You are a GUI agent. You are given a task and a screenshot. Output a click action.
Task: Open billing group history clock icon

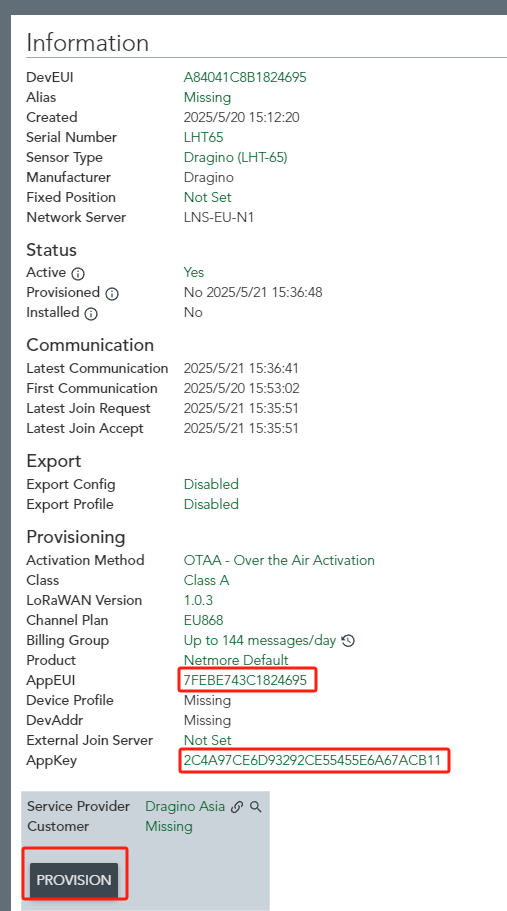[348, 641]
